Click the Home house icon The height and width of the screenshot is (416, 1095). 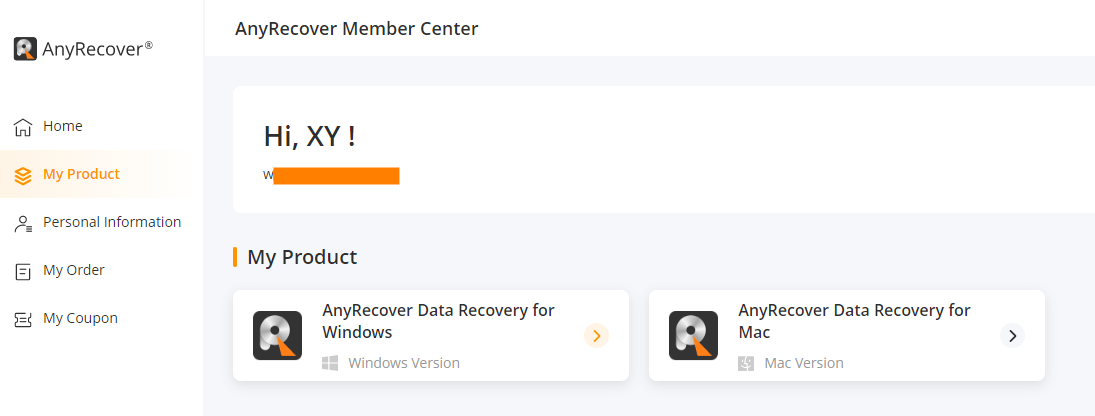[23, 127]
